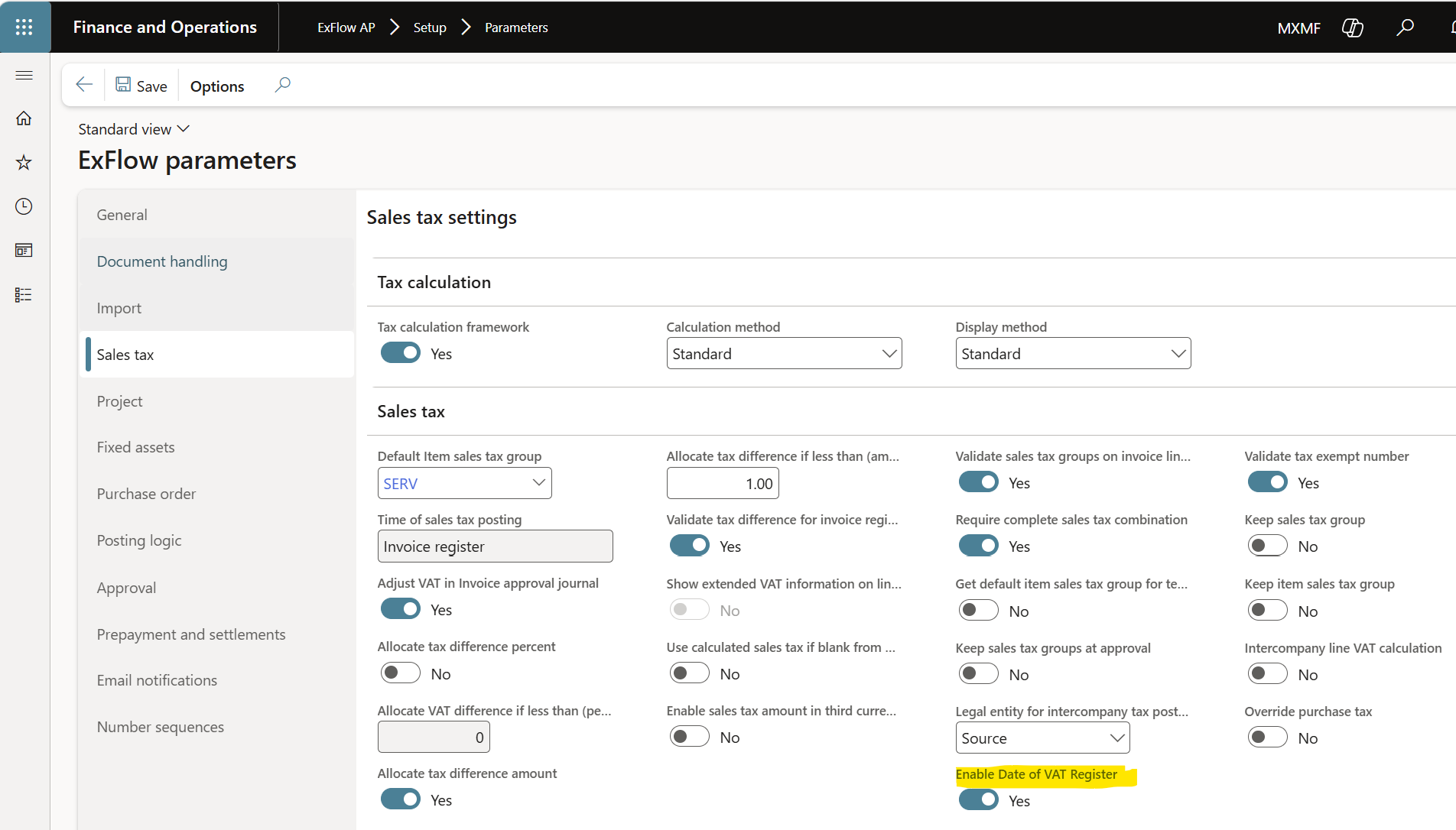
Task: Enable Keep sales tax group switch
Action: tap(1268, 546)
